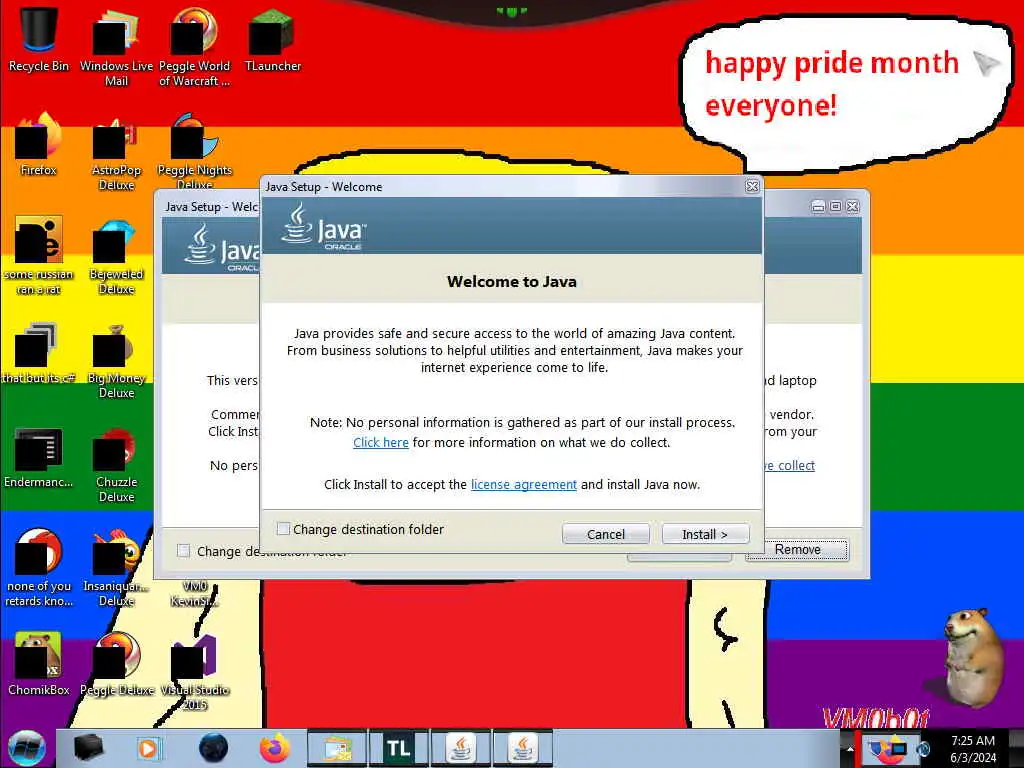Switch to TL launcher taskbar button
1024x768 pixels.
tap(398, 748)
